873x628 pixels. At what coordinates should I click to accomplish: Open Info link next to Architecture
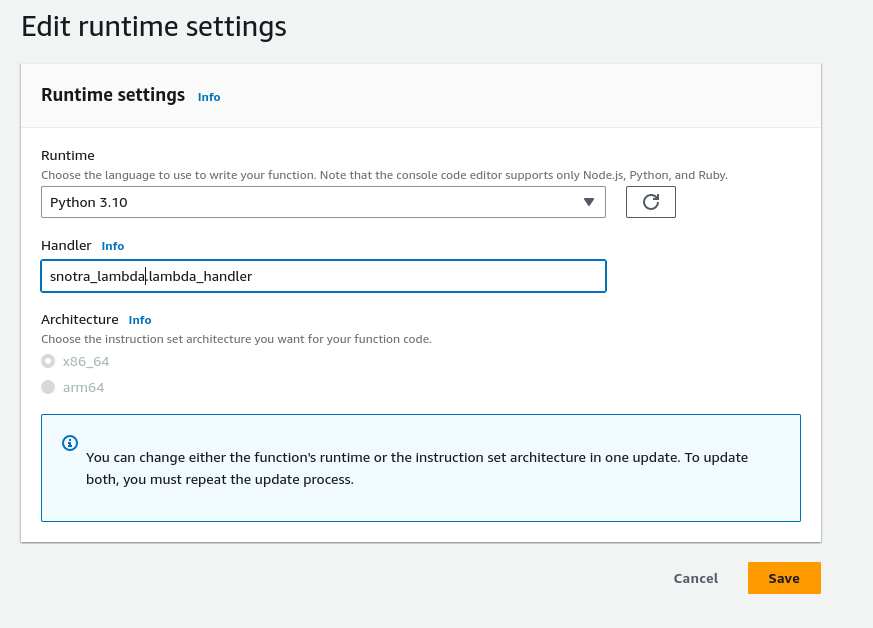pos(140,320)
